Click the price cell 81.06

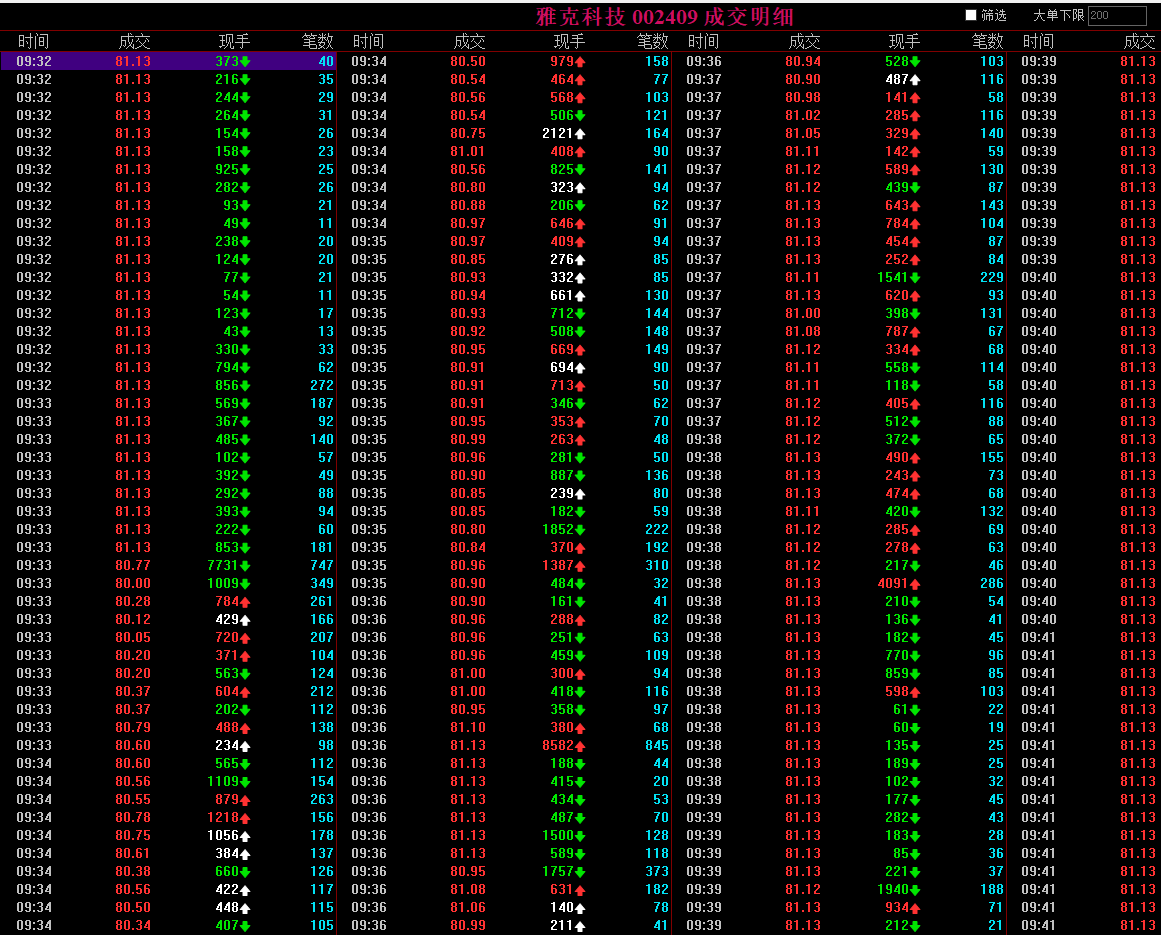click(468, 907)
